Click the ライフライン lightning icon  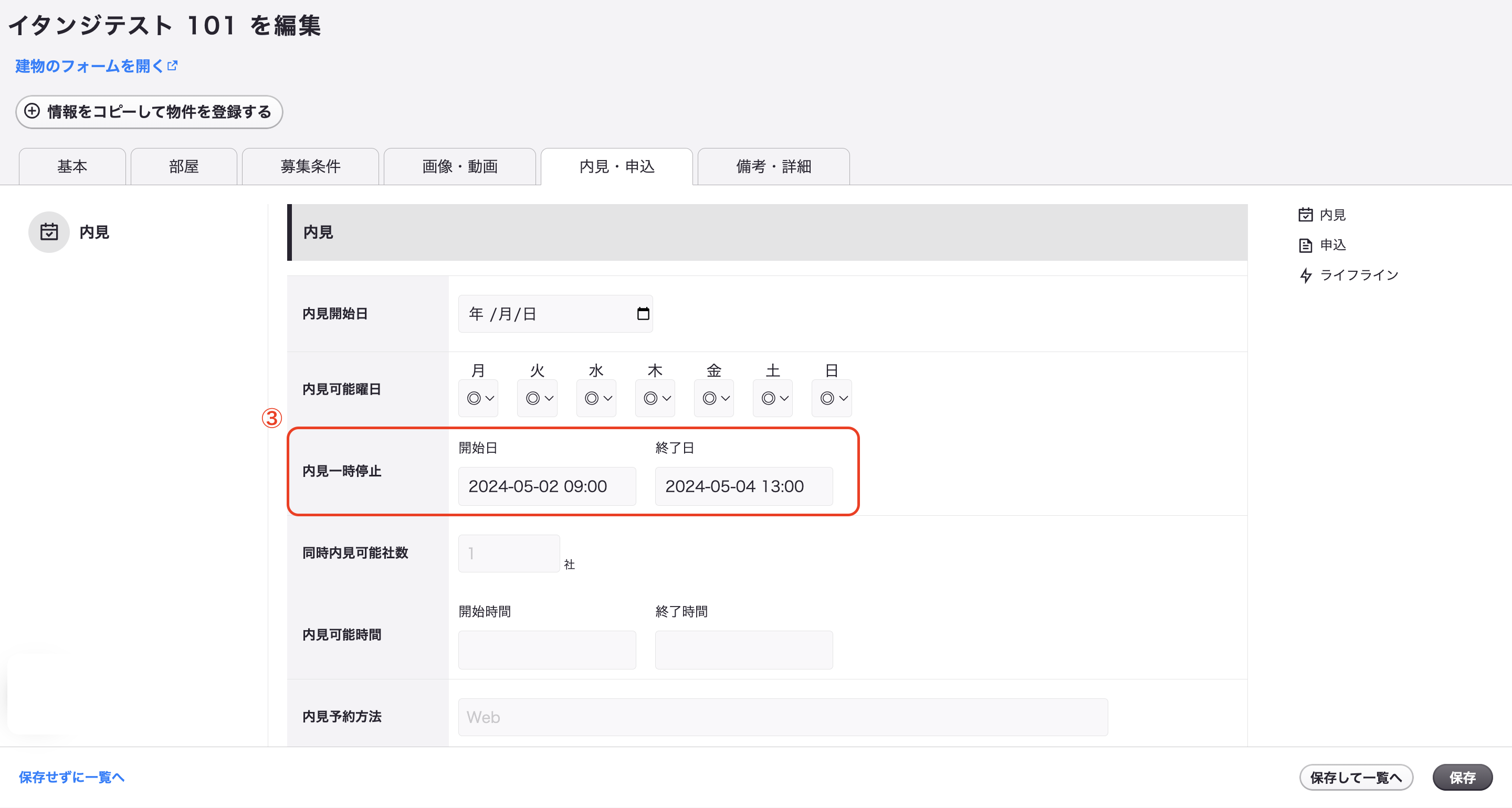coord(1305,275)
